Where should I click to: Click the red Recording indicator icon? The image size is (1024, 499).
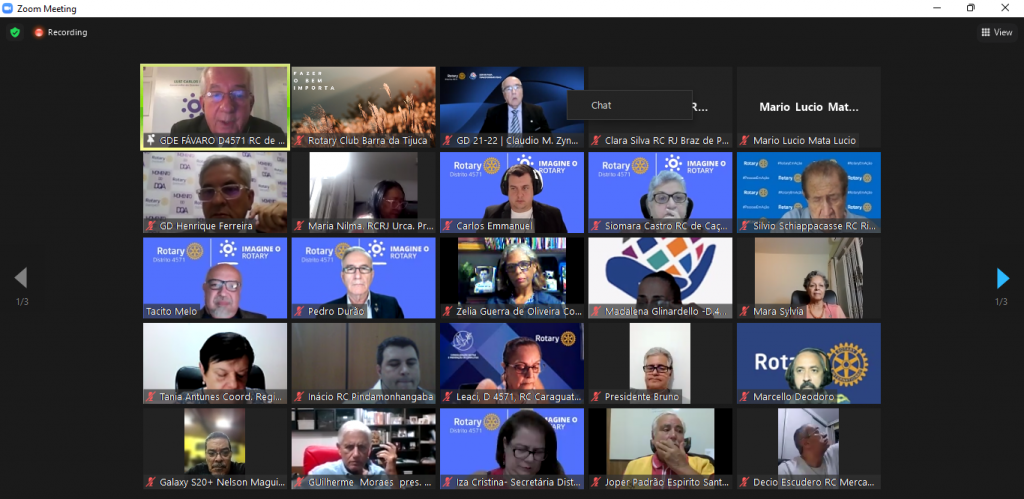pos(39,32)
